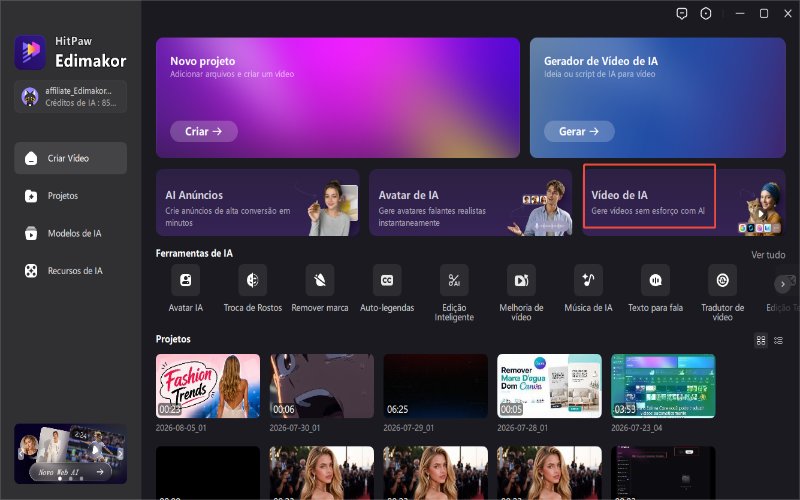Open the hexagon settings icon in title bar
This screenshot has width=800, height=500.
[706, 14]
